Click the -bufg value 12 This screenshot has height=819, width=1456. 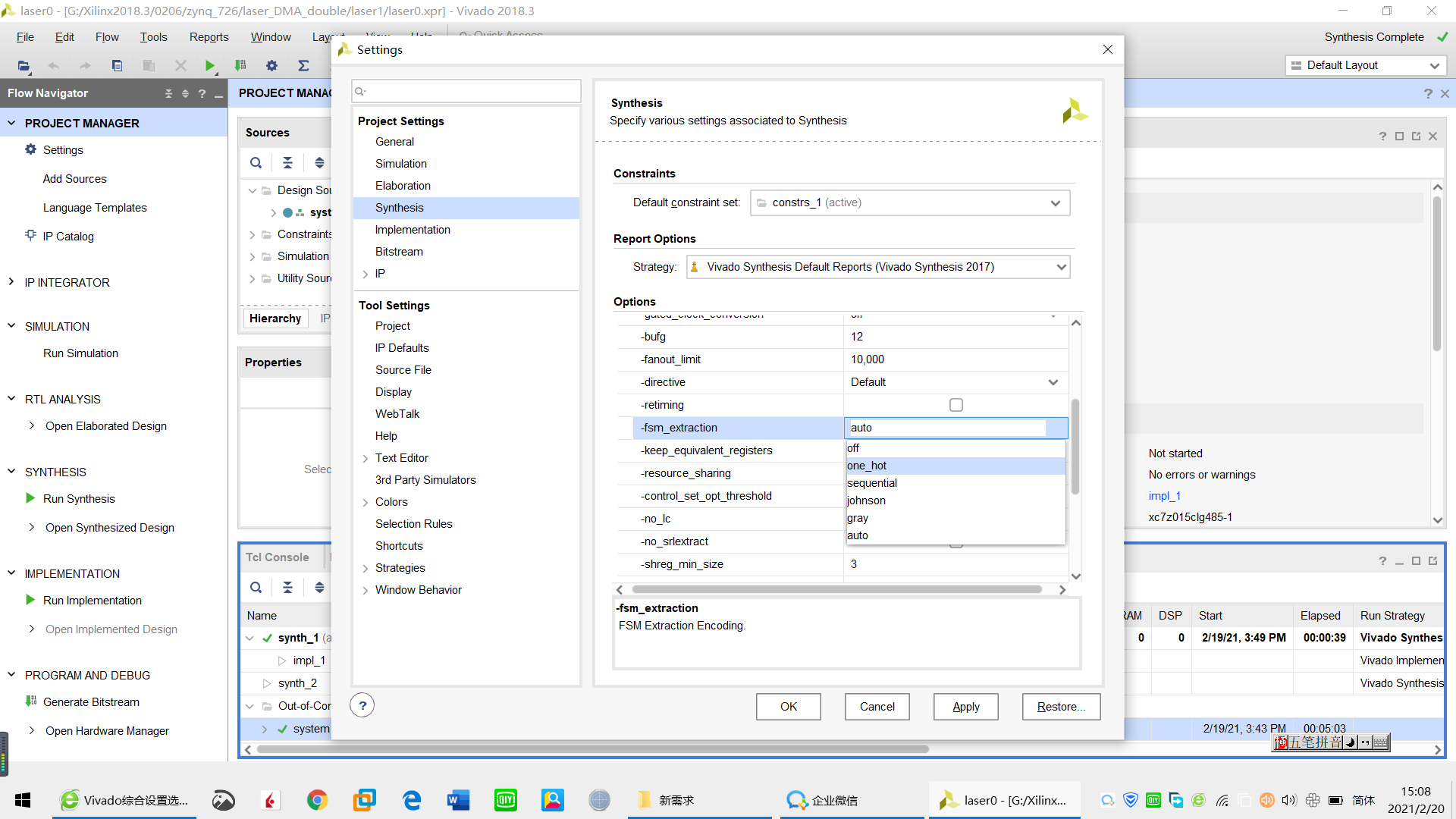tap(955, 337)
